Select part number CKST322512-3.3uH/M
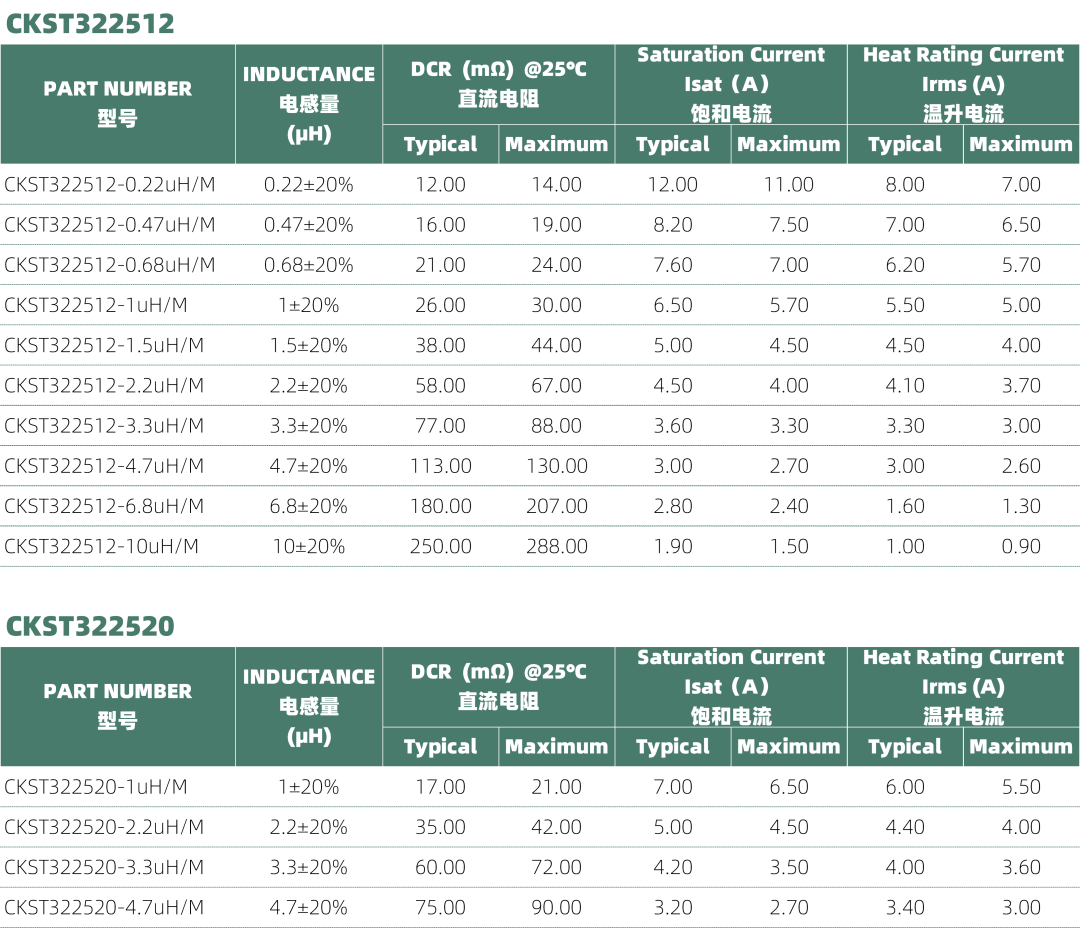Screen dimensions: 1080x928 [104, 426]
